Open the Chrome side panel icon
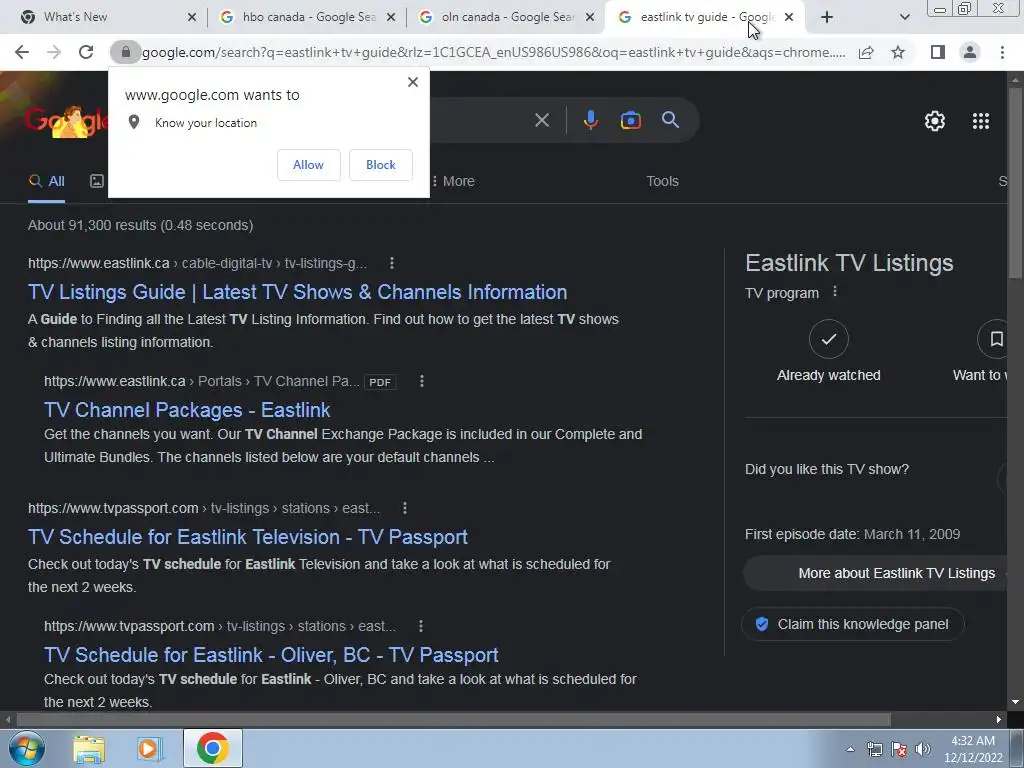 (938, 52)
